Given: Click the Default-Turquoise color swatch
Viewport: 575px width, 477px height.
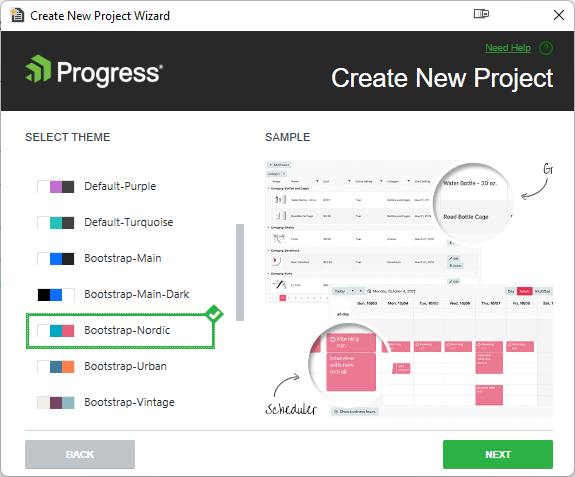Looking at the screenshot, I should tap(56, 223).
